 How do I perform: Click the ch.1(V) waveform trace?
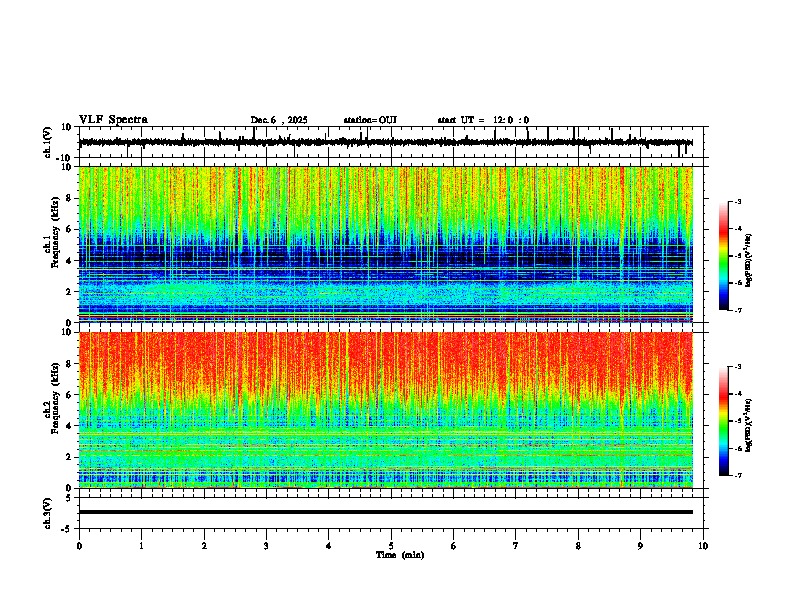tap(386, 142)
